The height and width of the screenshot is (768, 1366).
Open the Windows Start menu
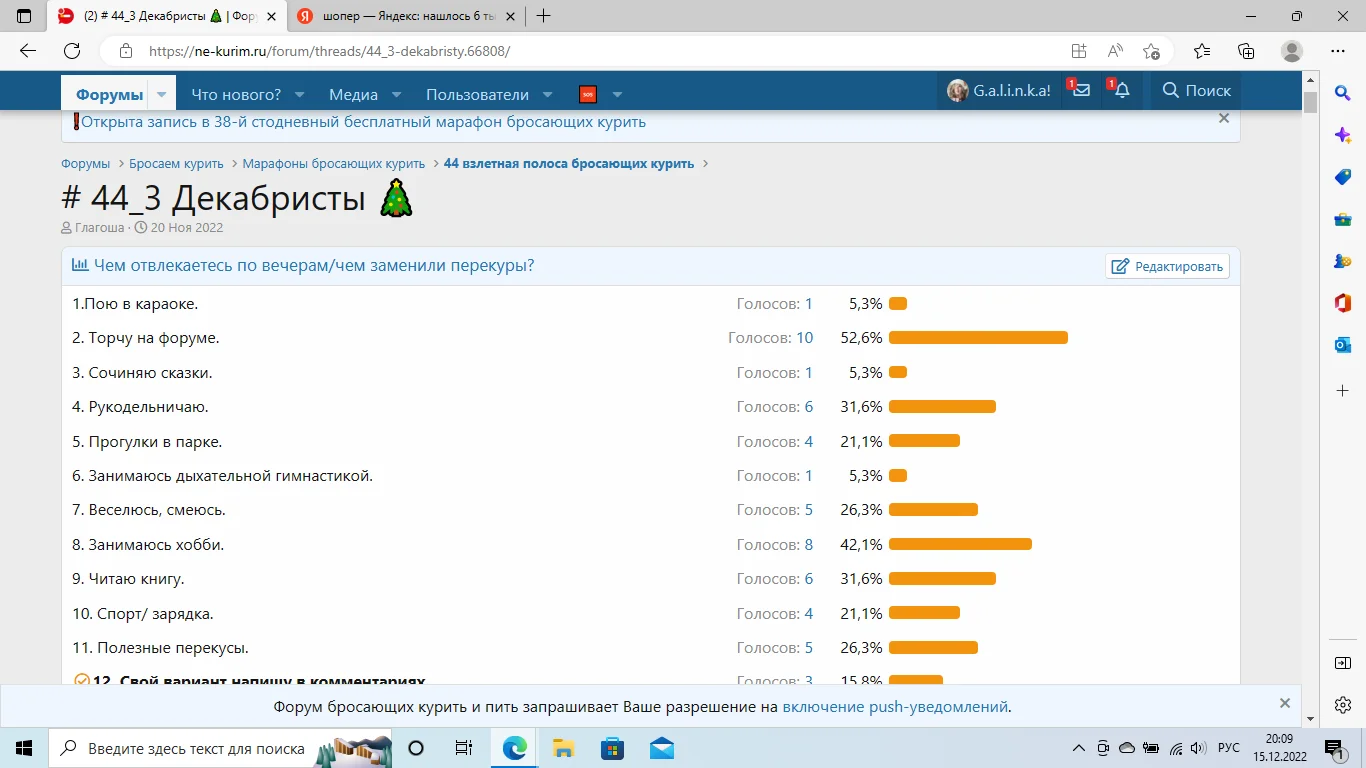click(x=24, y=748)
